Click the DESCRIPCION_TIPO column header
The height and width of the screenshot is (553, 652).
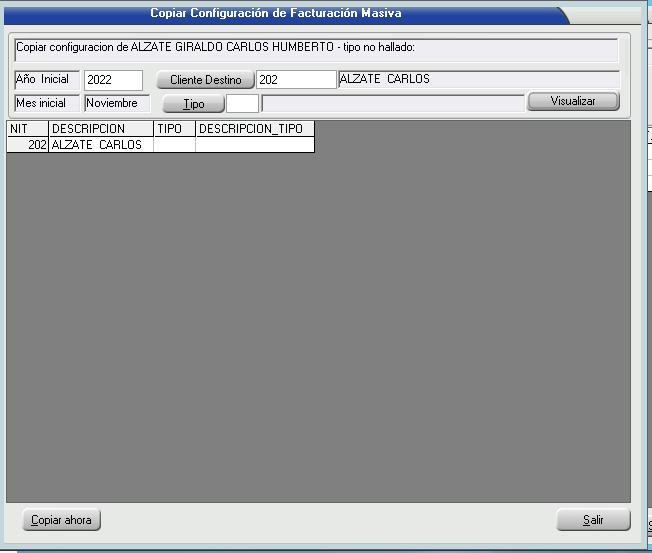pyautogui.click(x=254, y=129)
